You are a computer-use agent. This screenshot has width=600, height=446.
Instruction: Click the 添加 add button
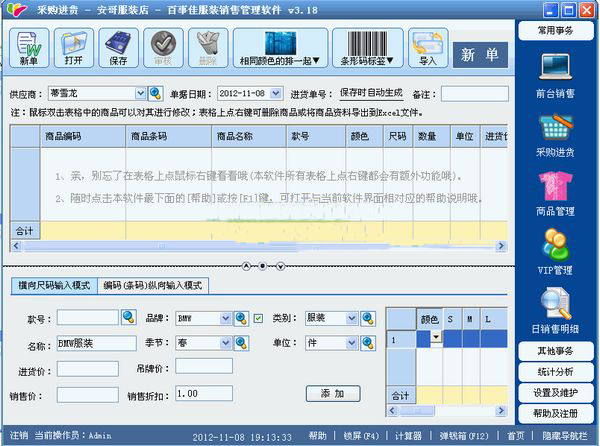(x=333, y=394)
